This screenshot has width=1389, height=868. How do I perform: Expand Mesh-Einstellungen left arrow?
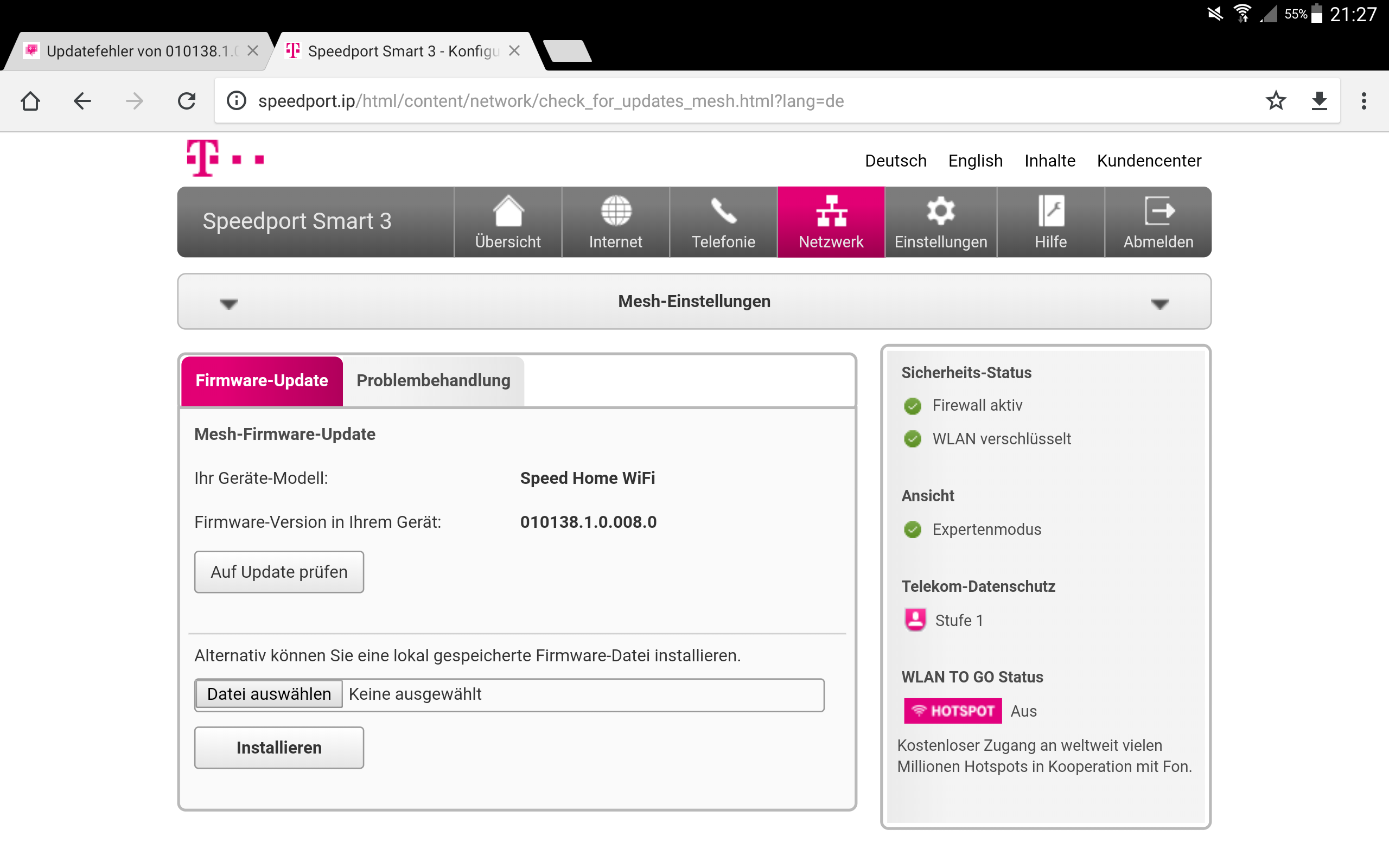[x=228, y=304]
